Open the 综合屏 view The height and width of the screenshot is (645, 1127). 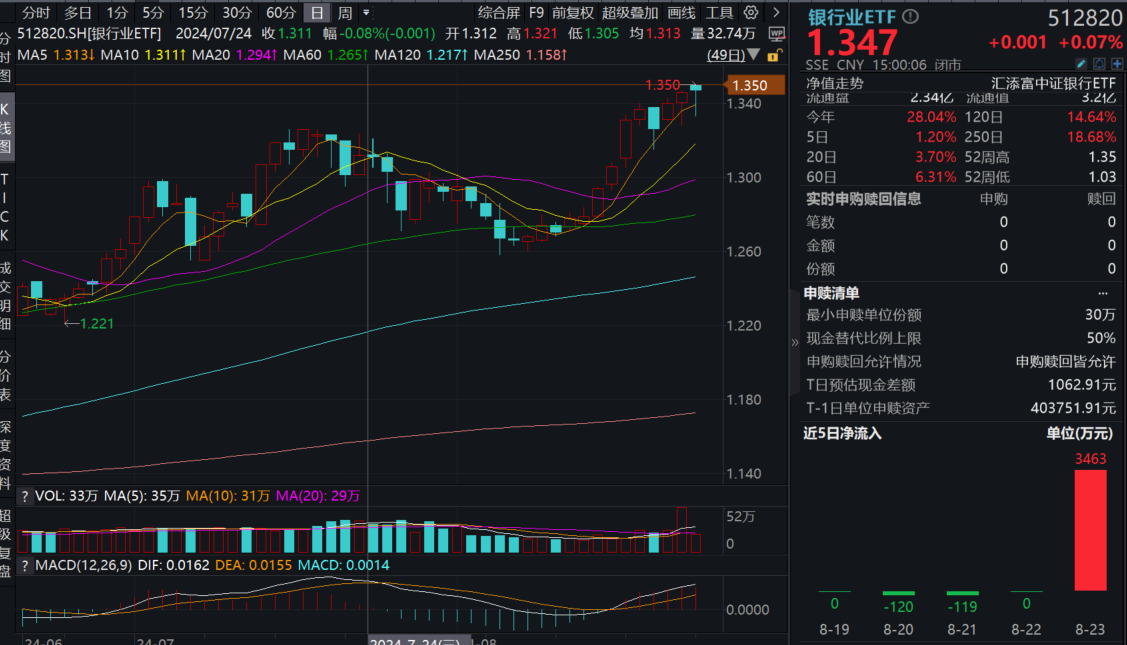pos(499,12)
